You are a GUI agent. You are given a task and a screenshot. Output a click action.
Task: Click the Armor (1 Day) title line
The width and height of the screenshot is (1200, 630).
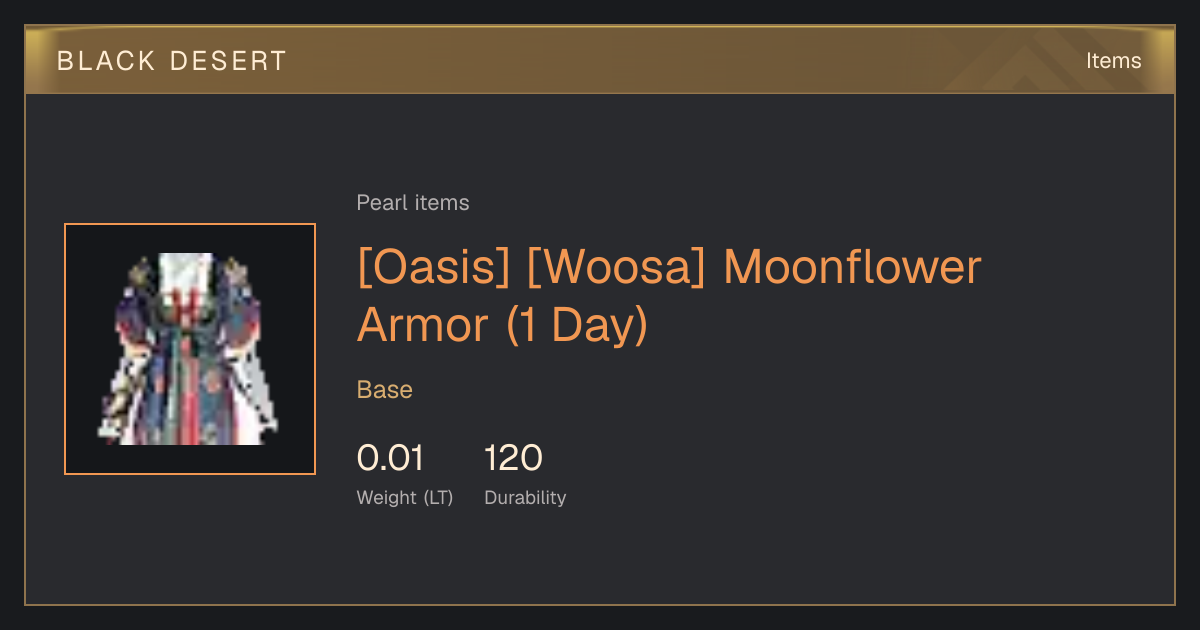(503, 326)
